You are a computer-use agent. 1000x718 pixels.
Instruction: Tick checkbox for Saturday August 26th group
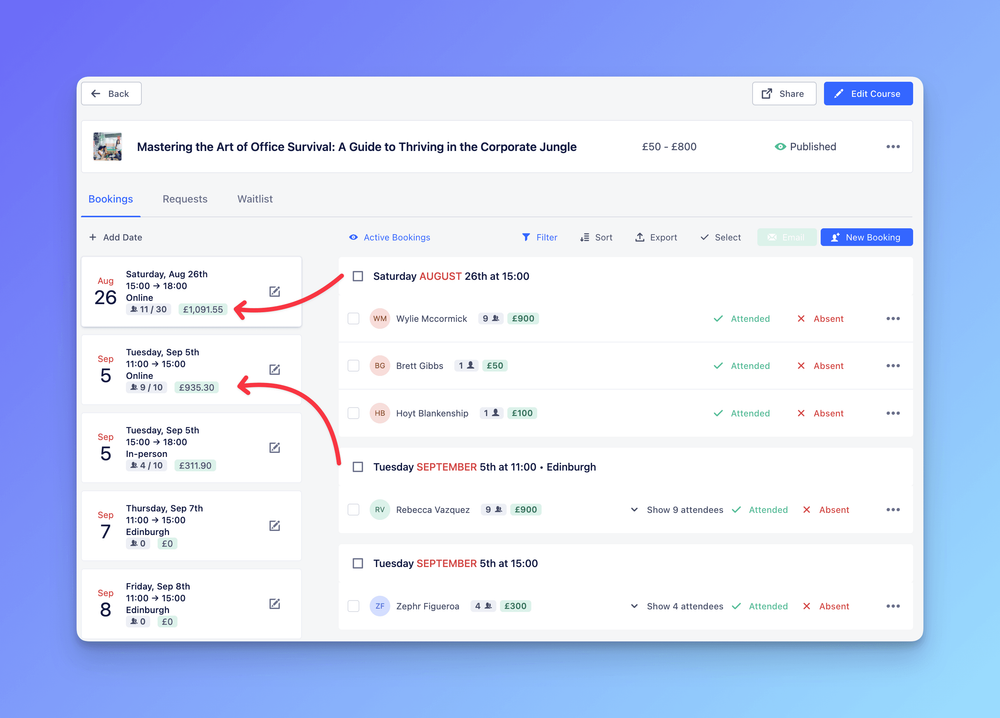coord(358,276)
